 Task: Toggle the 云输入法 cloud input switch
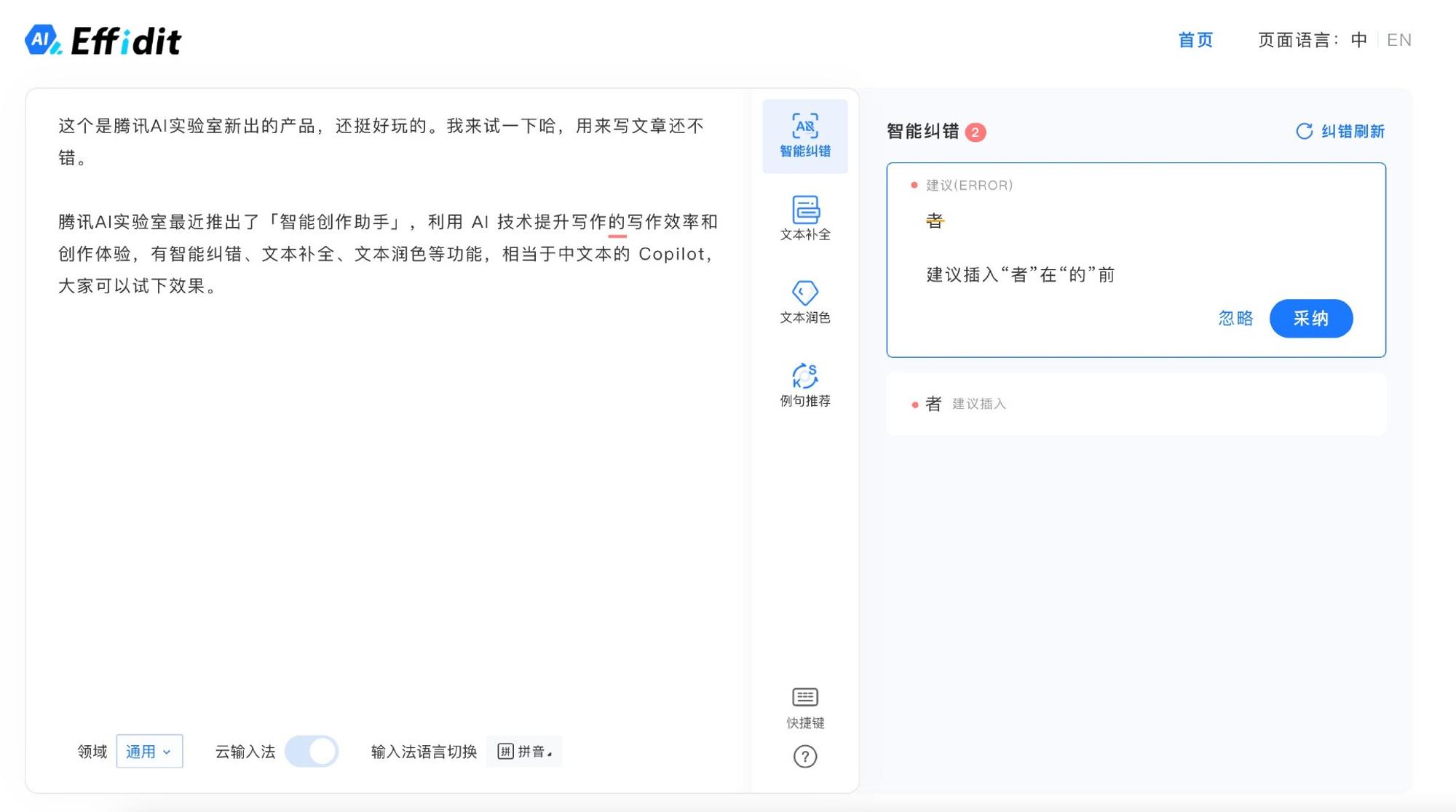pos(312,751)
